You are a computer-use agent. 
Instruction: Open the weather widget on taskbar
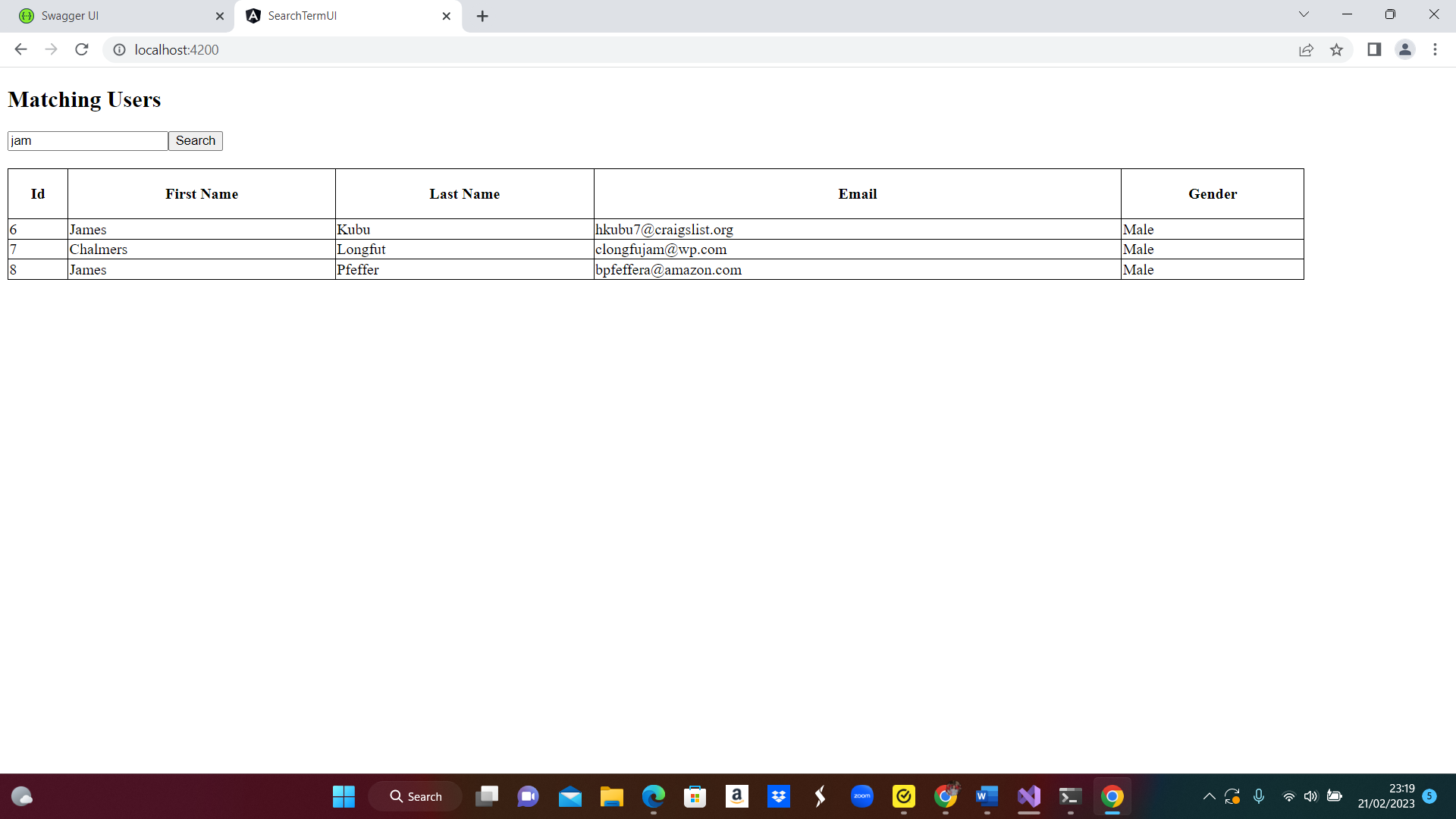point(22,796)
